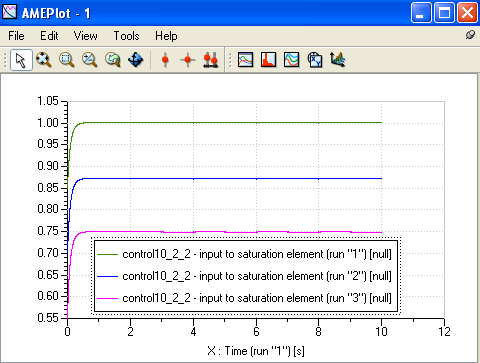Image resolution: width=480 pixels, height=363 pixels.
Task: Click the multi-curve wave plot icon
Action: (292, 60)
